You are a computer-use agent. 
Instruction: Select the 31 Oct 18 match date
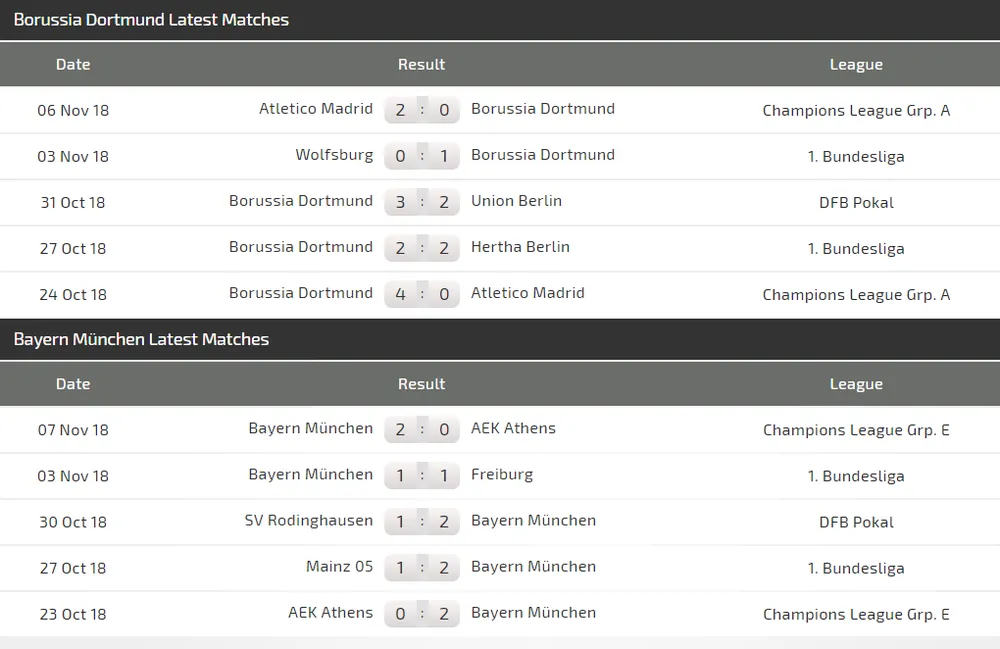(73, 202)
